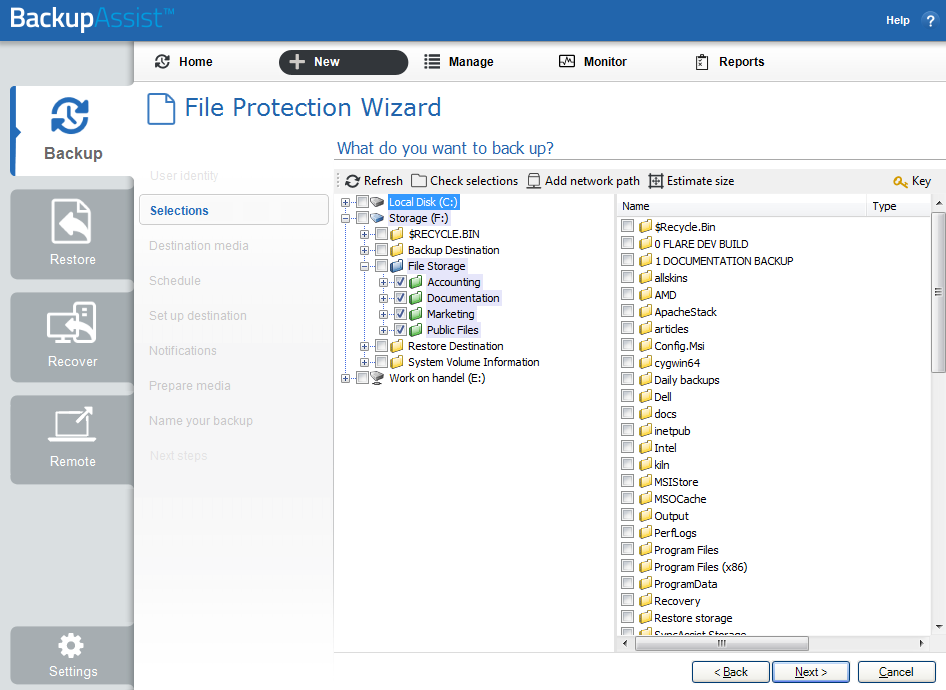Open the Recover section icon
Image resolution: width=946 pixels, height=690 pixels.
(x=72, y=323)
